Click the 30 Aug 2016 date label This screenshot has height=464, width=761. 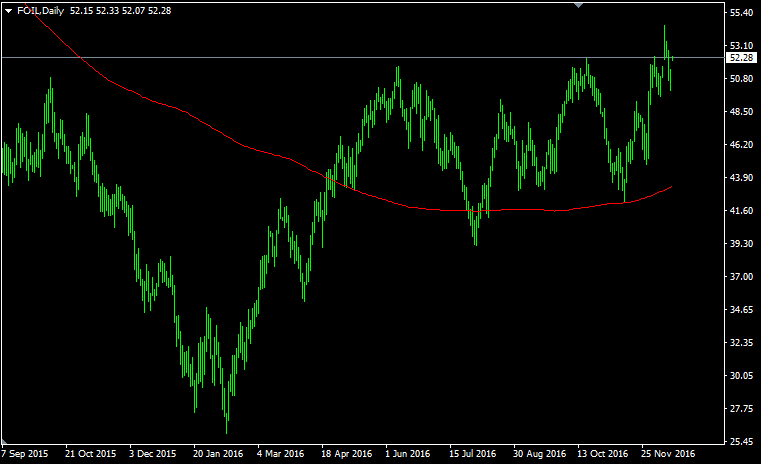click(x=540, y=454)
